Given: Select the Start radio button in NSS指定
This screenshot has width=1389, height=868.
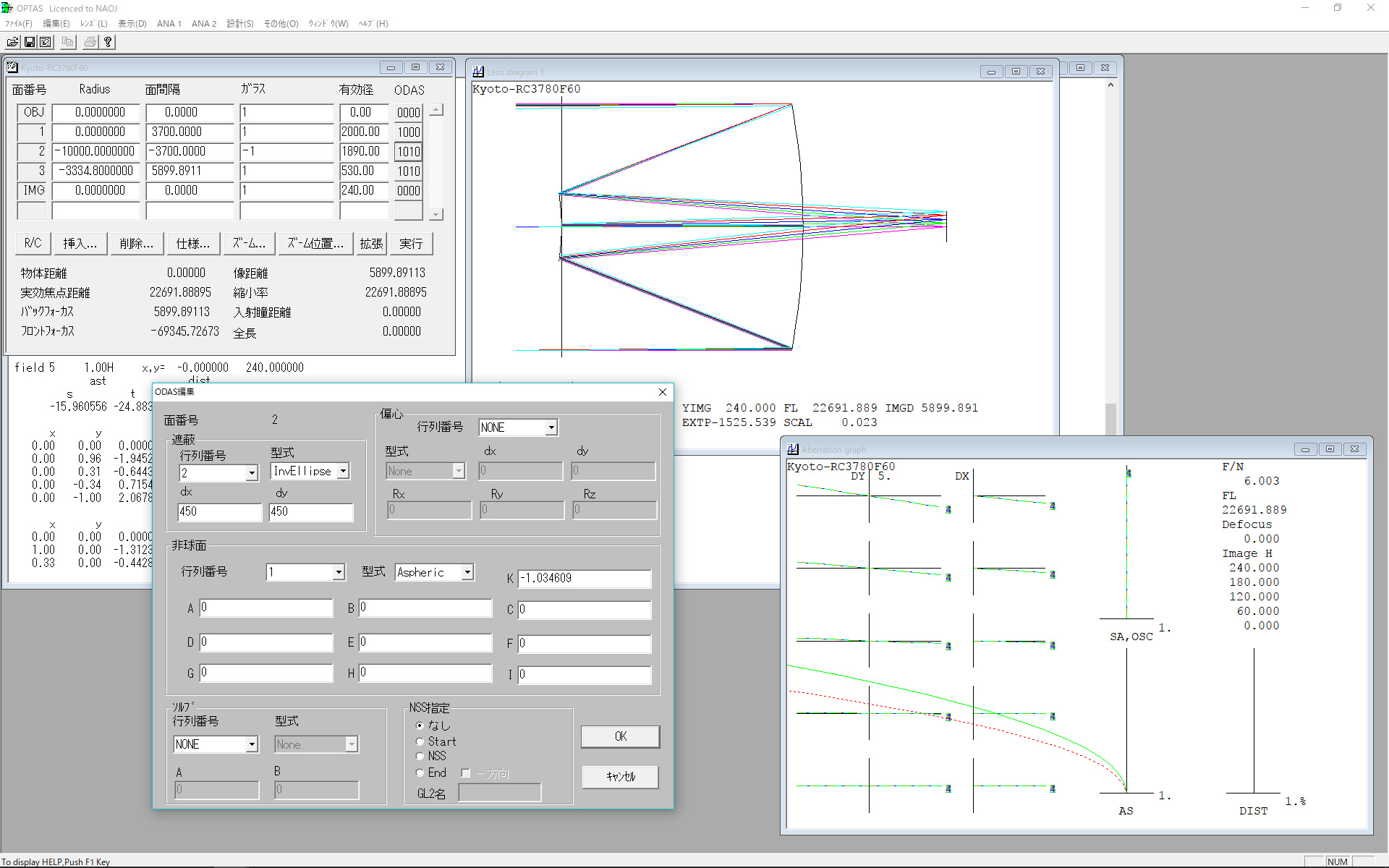Looking at the screenshot, I should [x=420, y=741].
